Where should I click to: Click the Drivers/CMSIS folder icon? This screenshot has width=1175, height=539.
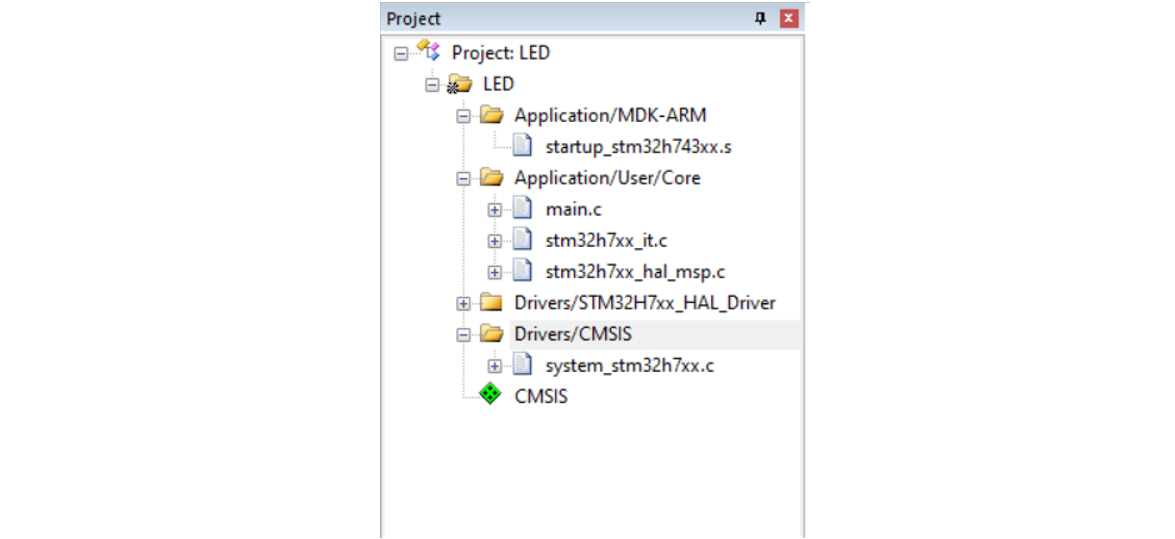(x=492, y=334)
